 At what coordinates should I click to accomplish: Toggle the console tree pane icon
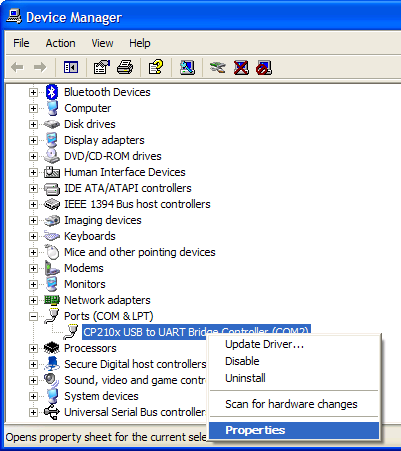click(x=71, y=68)
